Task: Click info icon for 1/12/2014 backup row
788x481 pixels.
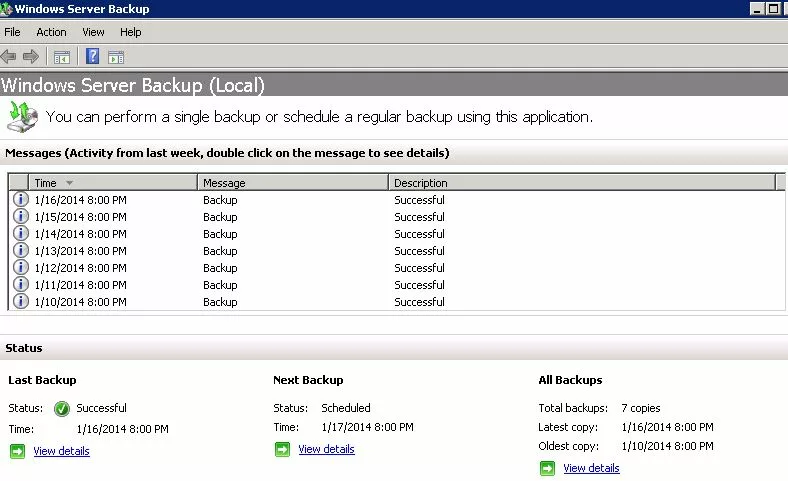Action: (21, 267)
